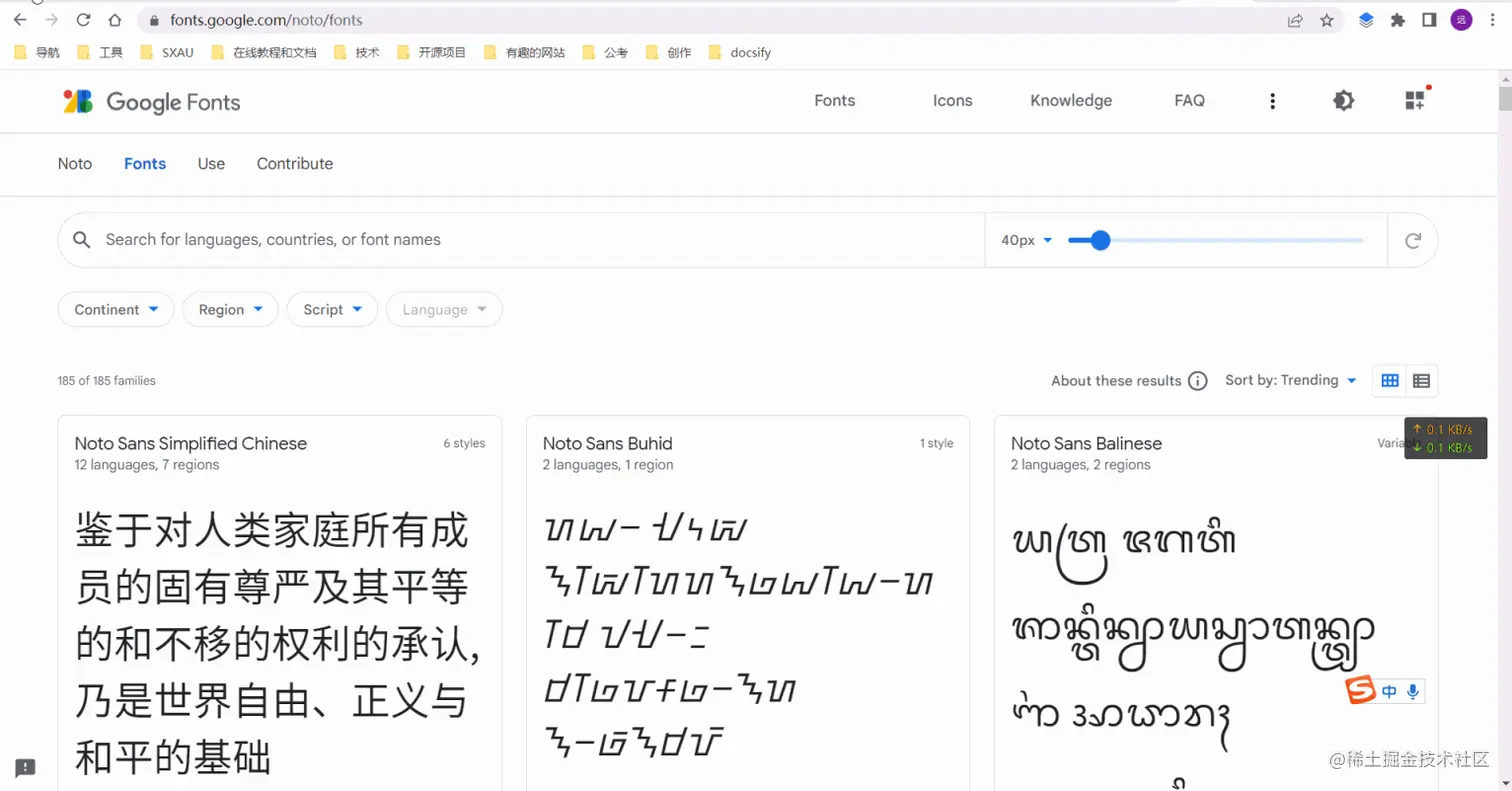
Task: Toggle the dark theme icon
Action: tap(1344, 101)
